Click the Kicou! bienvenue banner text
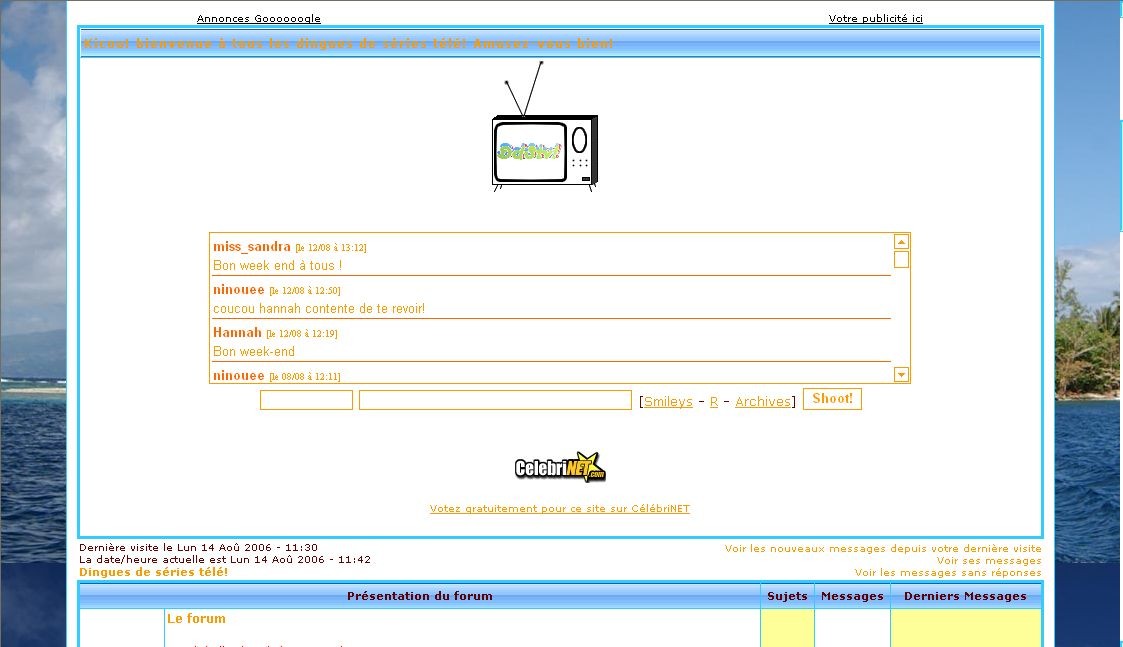This screenshot has width=1123, height=647. [x=348, y=44]
